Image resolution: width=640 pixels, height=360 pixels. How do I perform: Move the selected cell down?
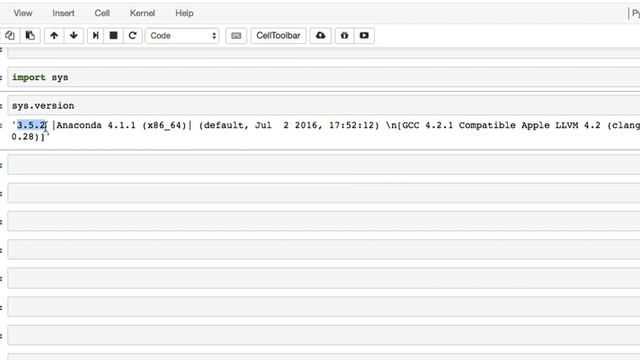click(73, 36)
